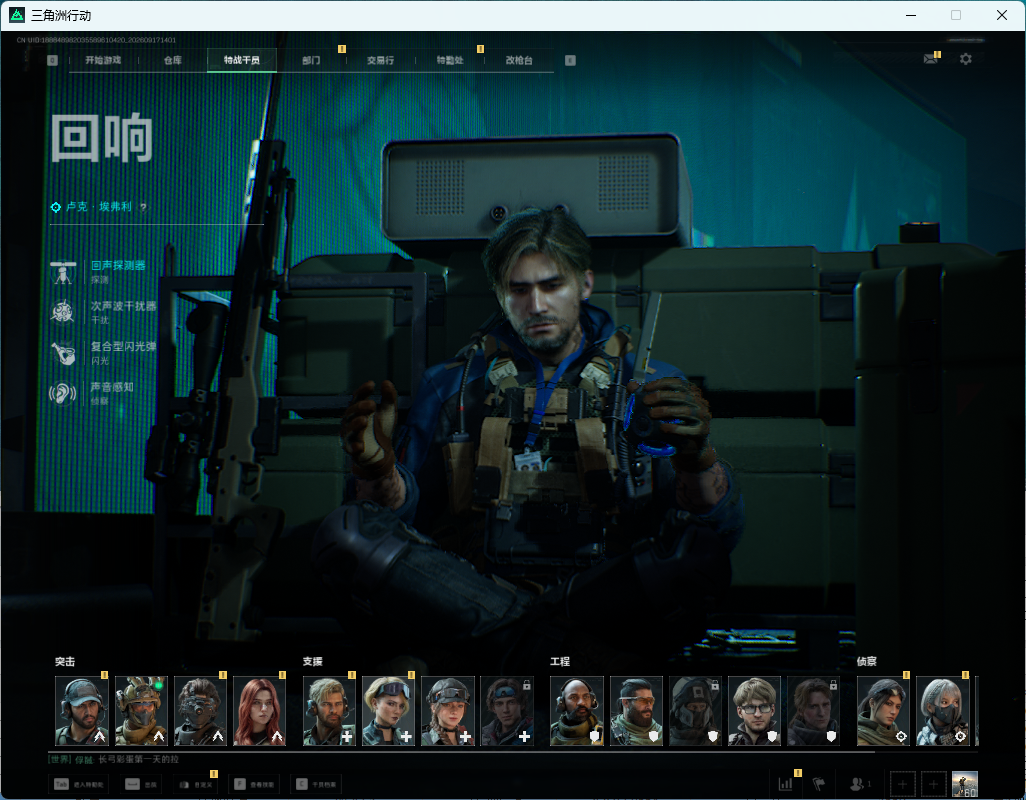Click the operator name 卢克·埃弗利
This screenshot has height=800, width=1026.
[x=99, y=207]
